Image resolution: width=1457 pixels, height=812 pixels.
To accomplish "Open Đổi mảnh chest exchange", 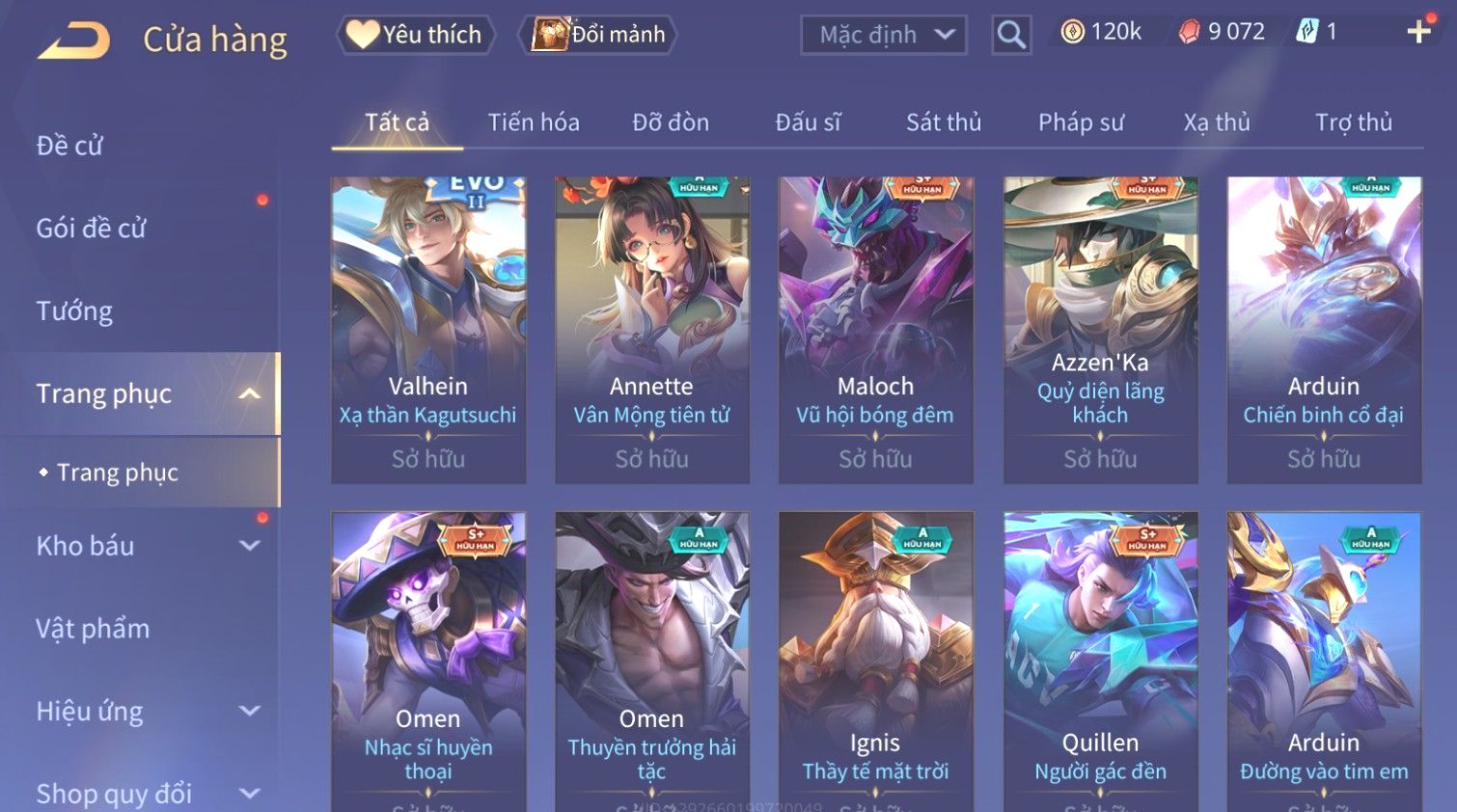I will [x=598, y=35].
